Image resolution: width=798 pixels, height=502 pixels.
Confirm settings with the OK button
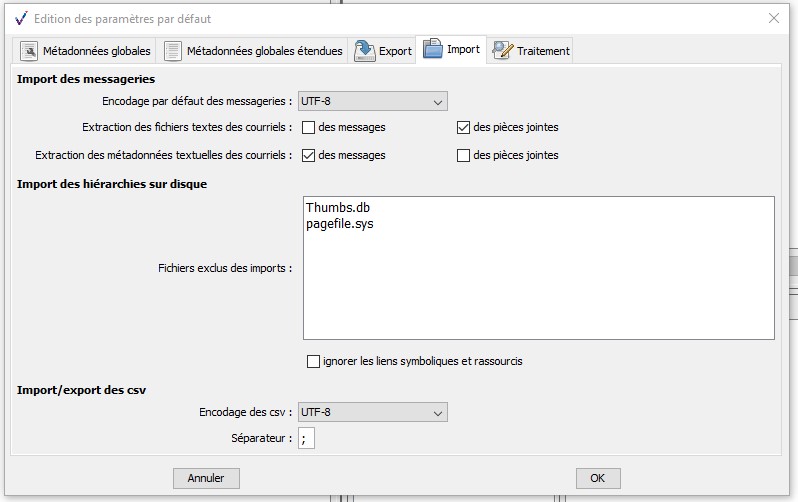coord(598,478)
